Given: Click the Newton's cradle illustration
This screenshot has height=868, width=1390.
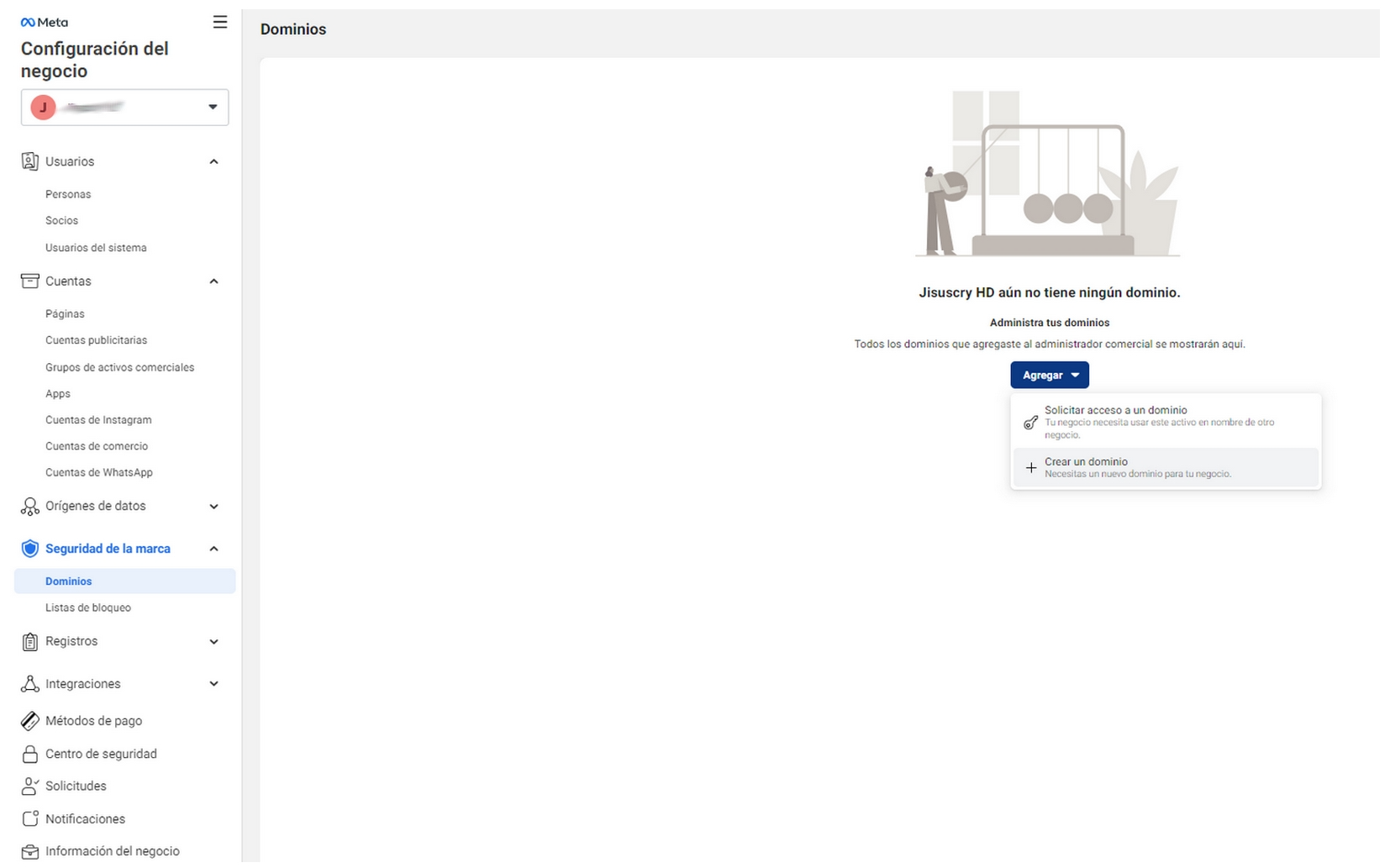Looking at the screenshot, I should (x=1047, y=173).
